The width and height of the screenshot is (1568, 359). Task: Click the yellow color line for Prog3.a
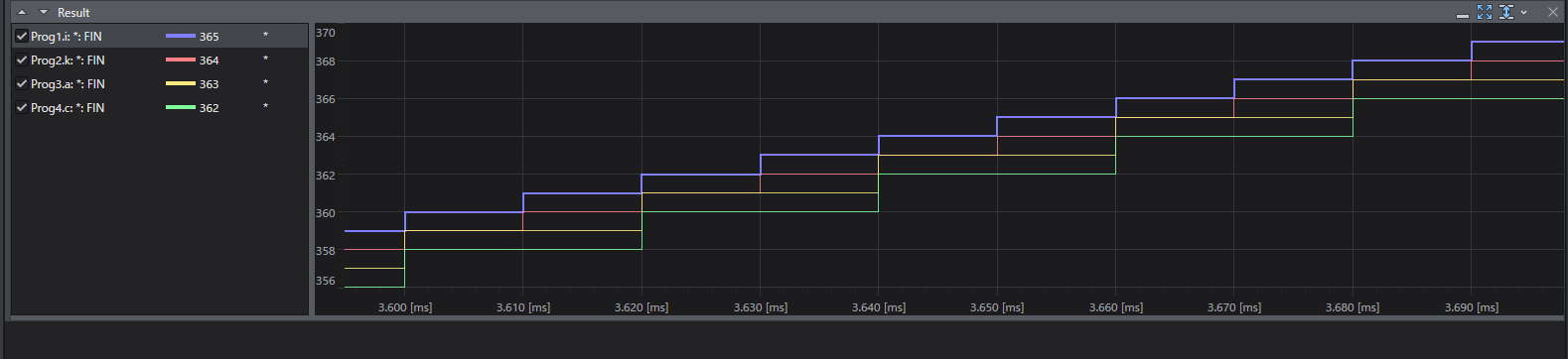pyautogui.click(x=180, y=83)
